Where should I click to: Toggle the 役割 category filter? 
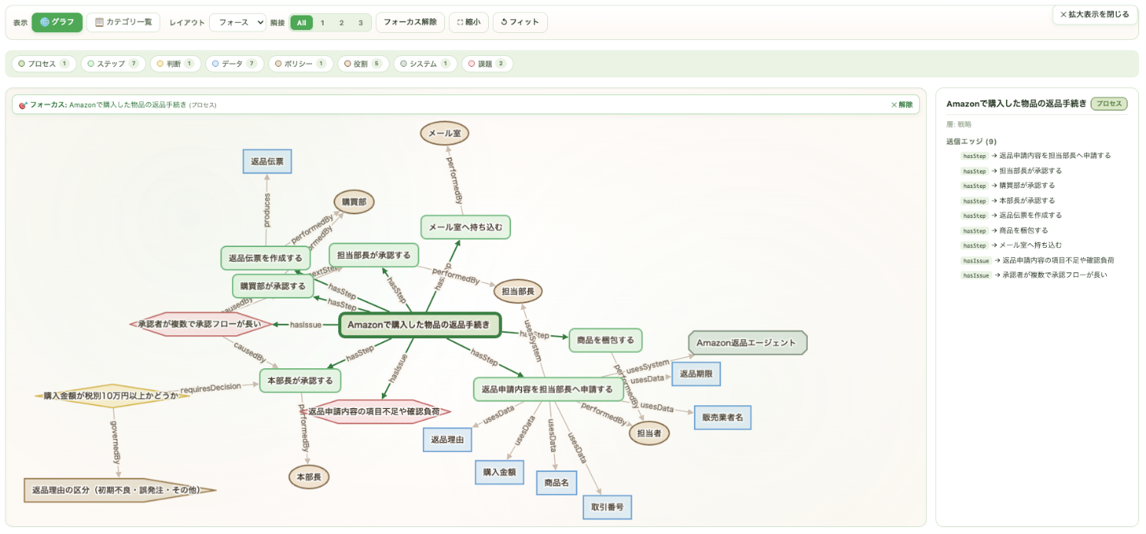[363, 64]
